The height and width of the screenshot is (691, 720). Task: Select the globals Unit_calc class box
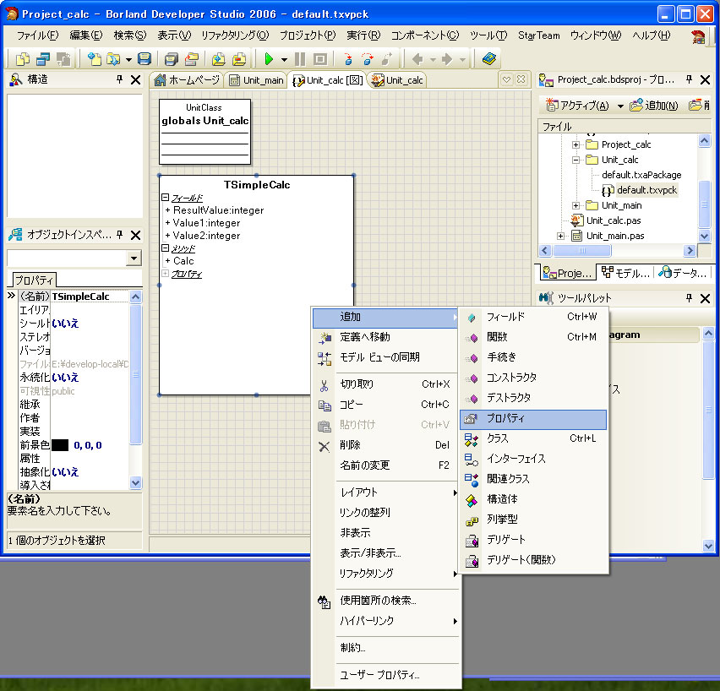205,132
